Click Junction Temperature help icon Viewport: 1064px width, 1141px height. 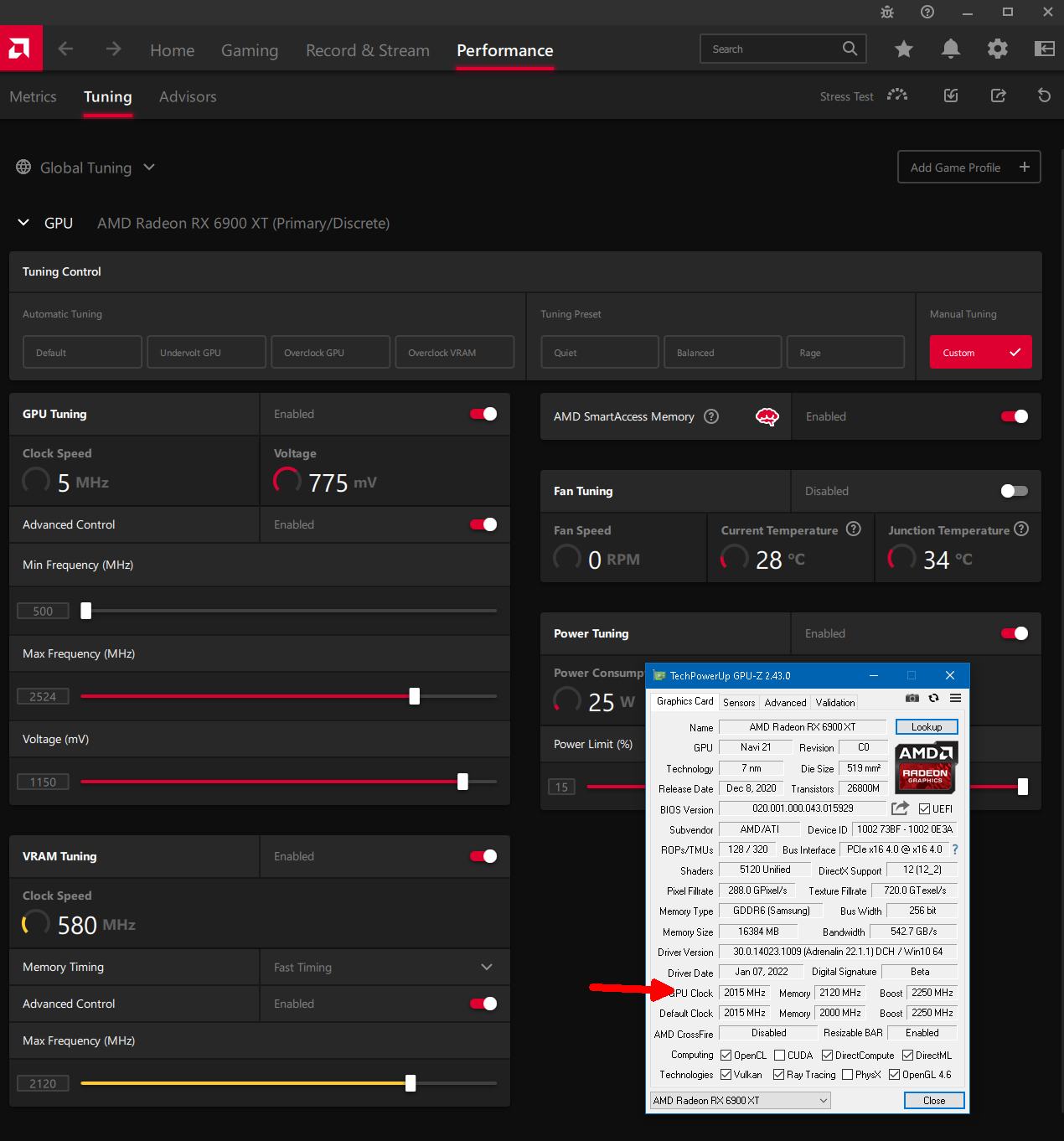click(x=1021, y=529)
